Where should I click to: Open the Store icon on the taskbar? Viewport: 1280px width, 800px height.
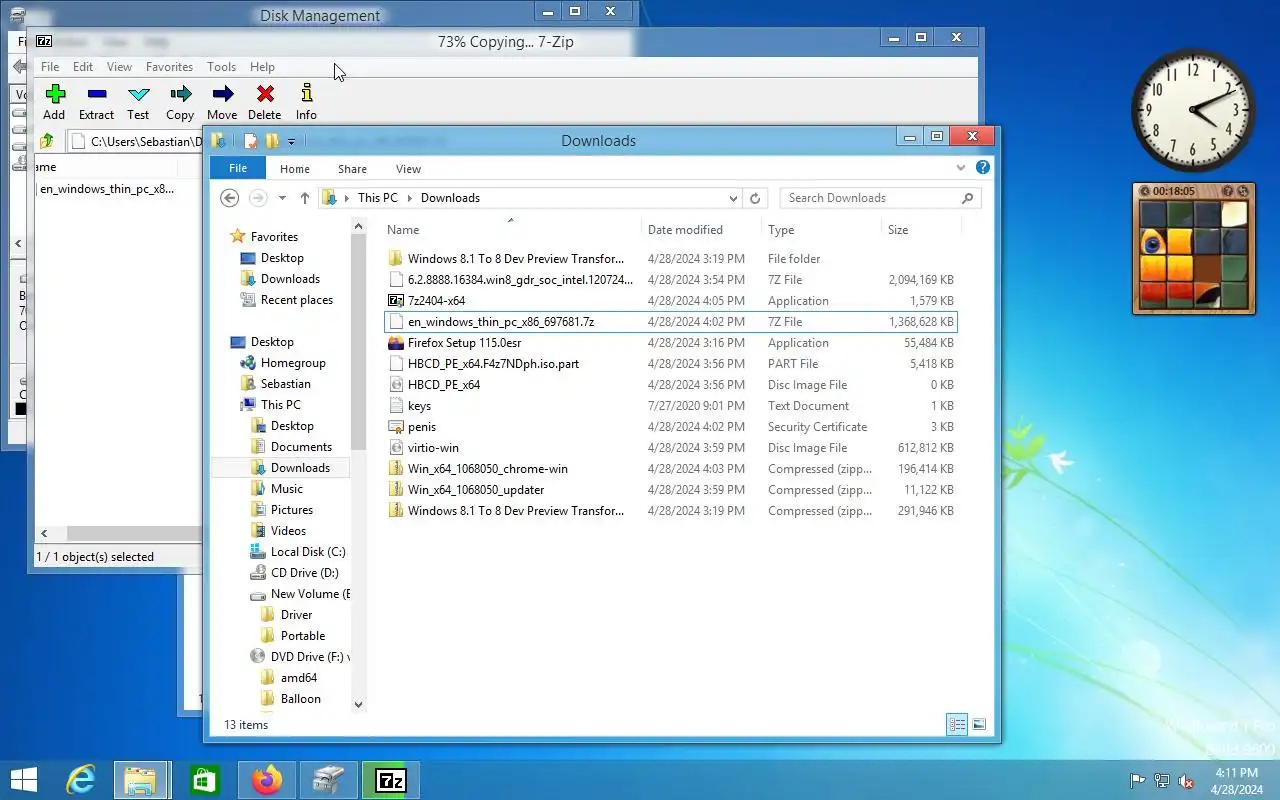tap(204, 780)
